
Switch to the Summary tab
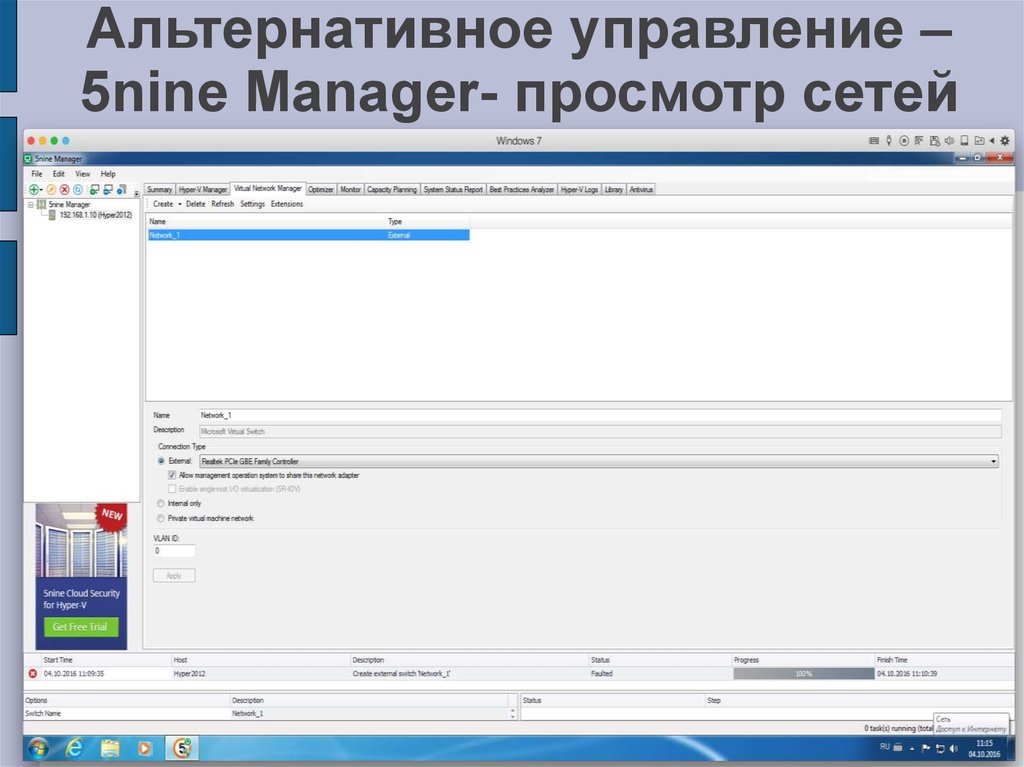[159, 189]
